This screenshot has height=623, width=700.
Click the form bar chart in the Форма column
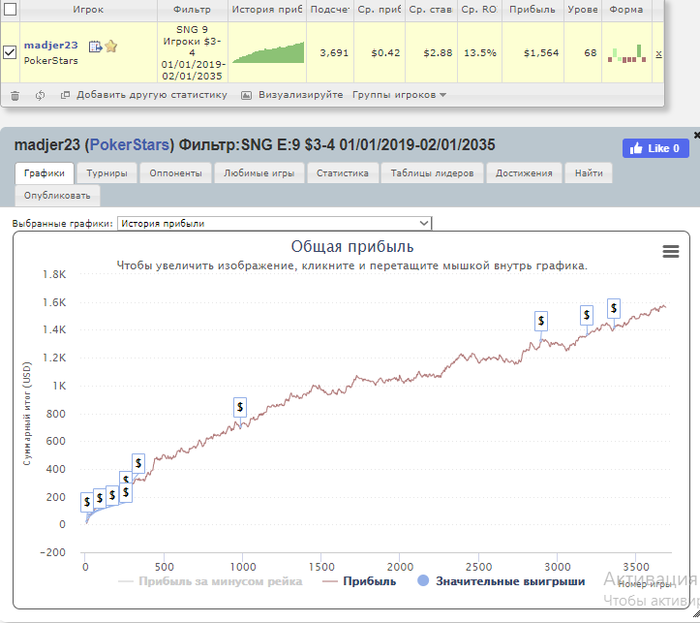click(x=627, y=54)
